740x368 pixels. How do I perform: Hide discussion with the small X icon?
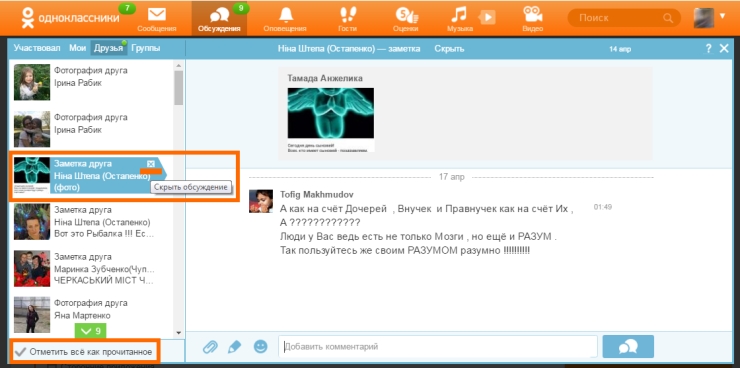point(151,164)
